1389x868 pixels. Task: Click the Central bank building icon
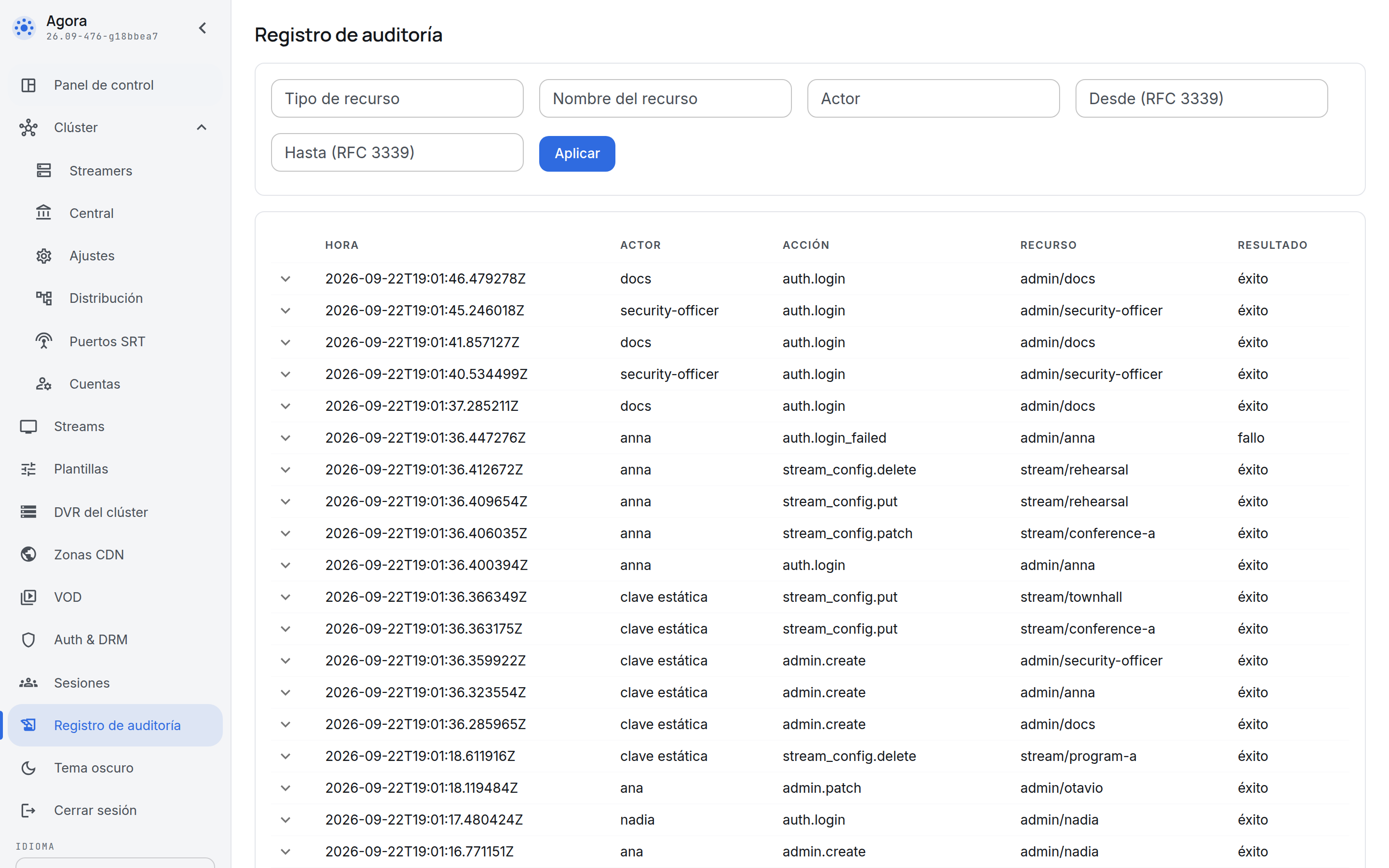[x=43, y=213]
